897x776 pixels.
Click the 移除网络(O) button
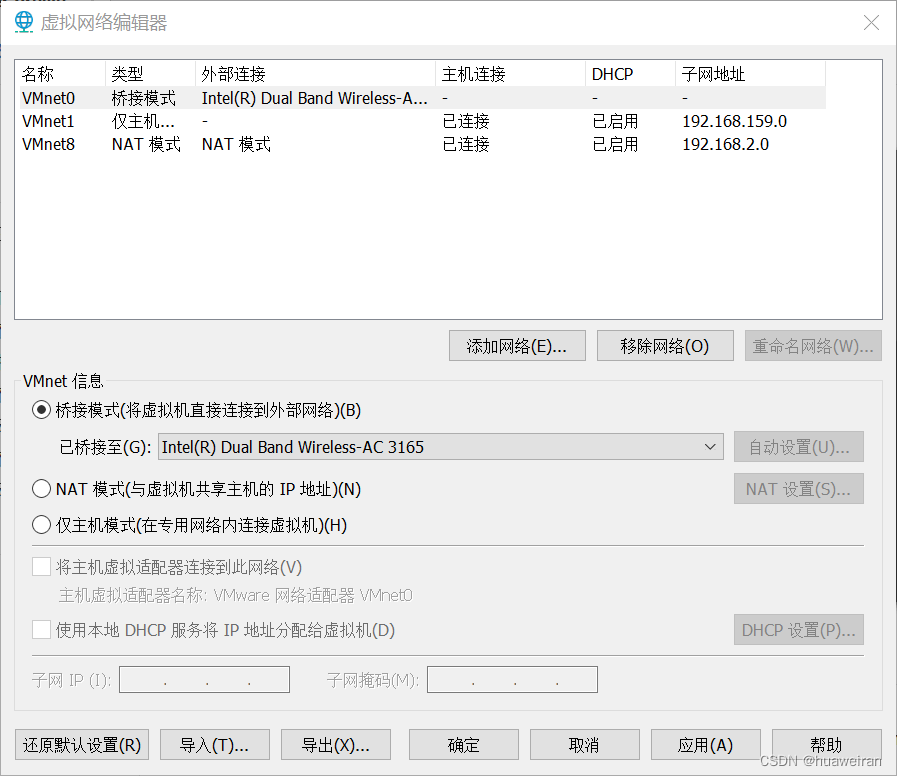665,346
